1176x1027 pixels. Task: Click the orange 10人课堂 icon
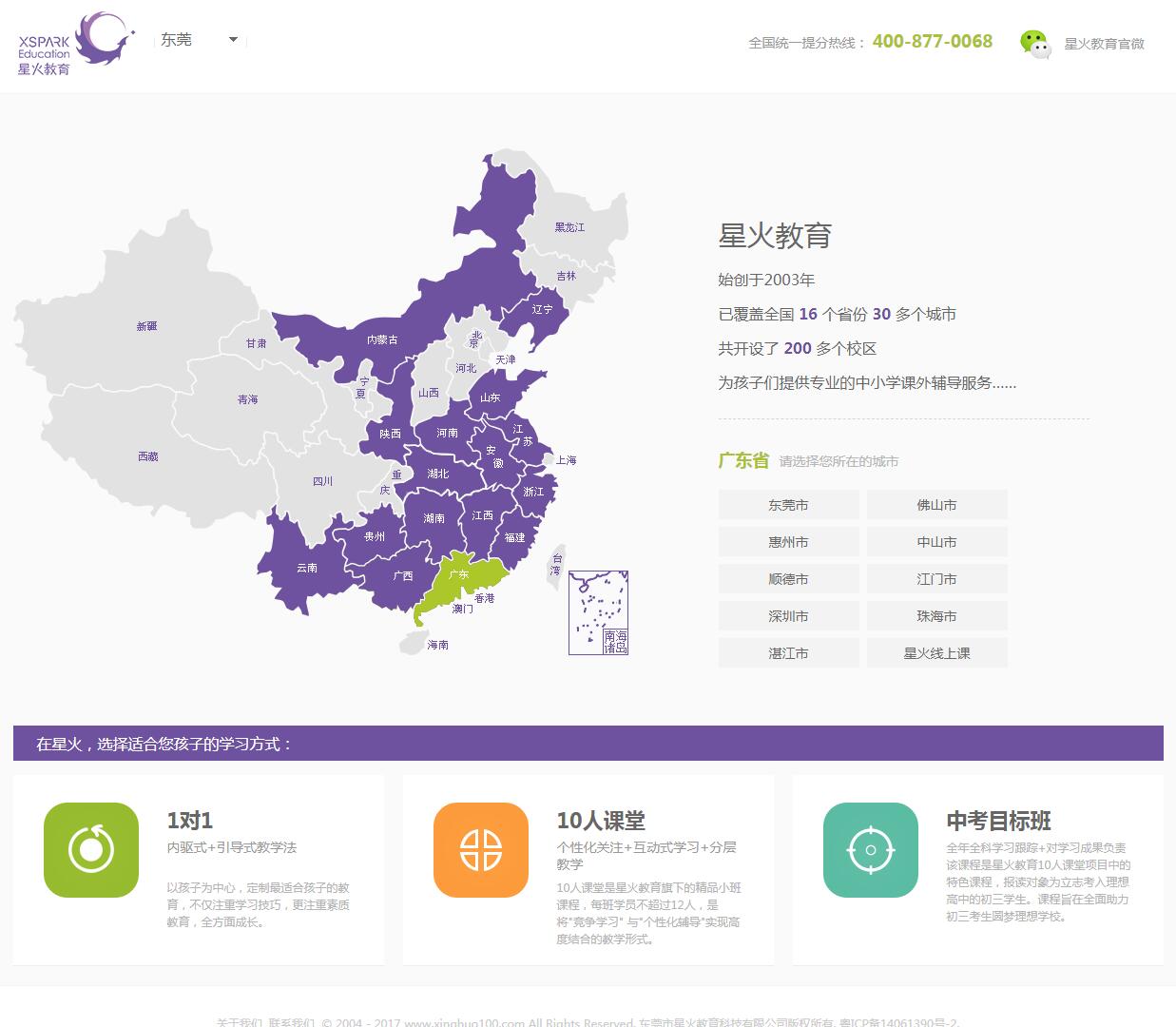coord(481,850)
